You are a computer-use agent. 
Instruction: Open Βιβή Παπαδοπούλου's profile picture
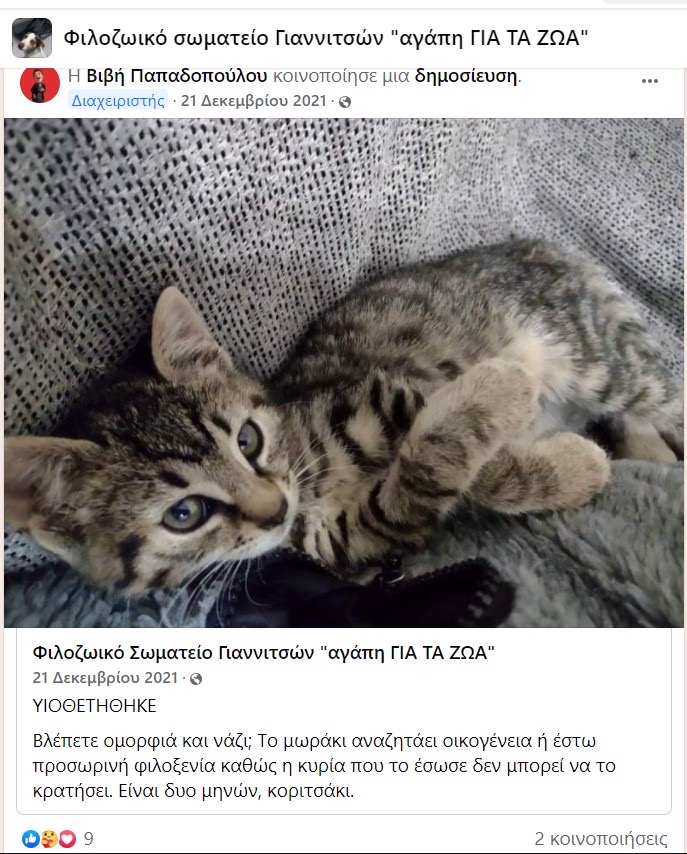(x=40, y=85)
